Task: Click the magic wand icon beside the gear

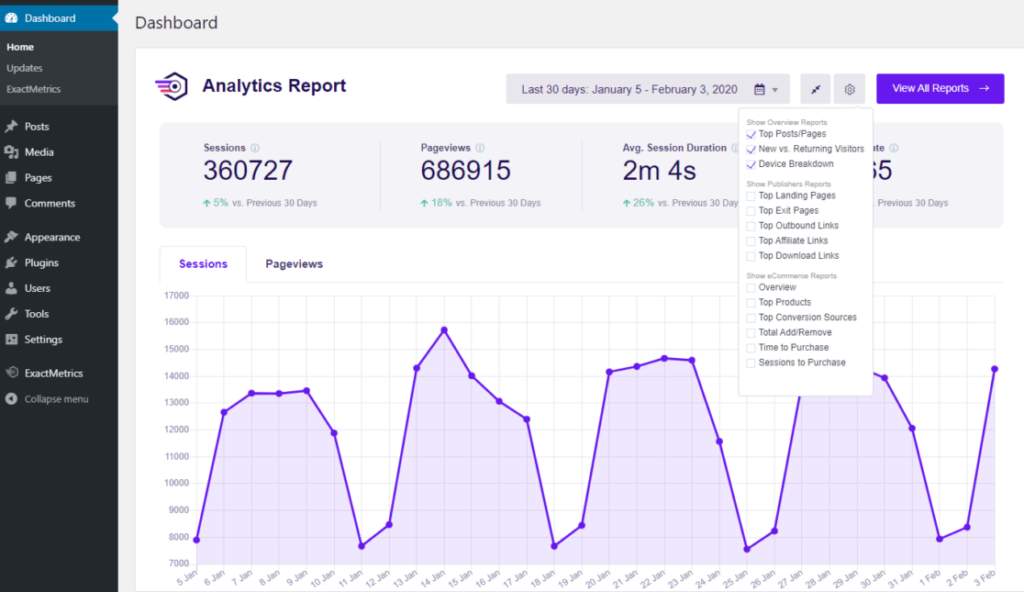Action: coord(815,89)
